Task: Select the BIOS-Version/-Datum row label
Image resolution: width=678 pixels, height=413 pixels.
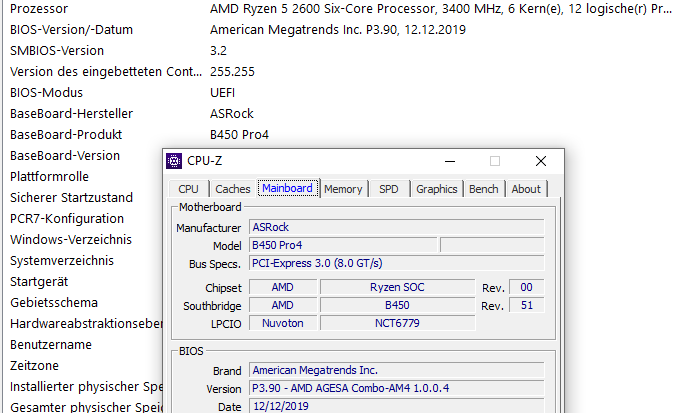Action: click(71, 30)
